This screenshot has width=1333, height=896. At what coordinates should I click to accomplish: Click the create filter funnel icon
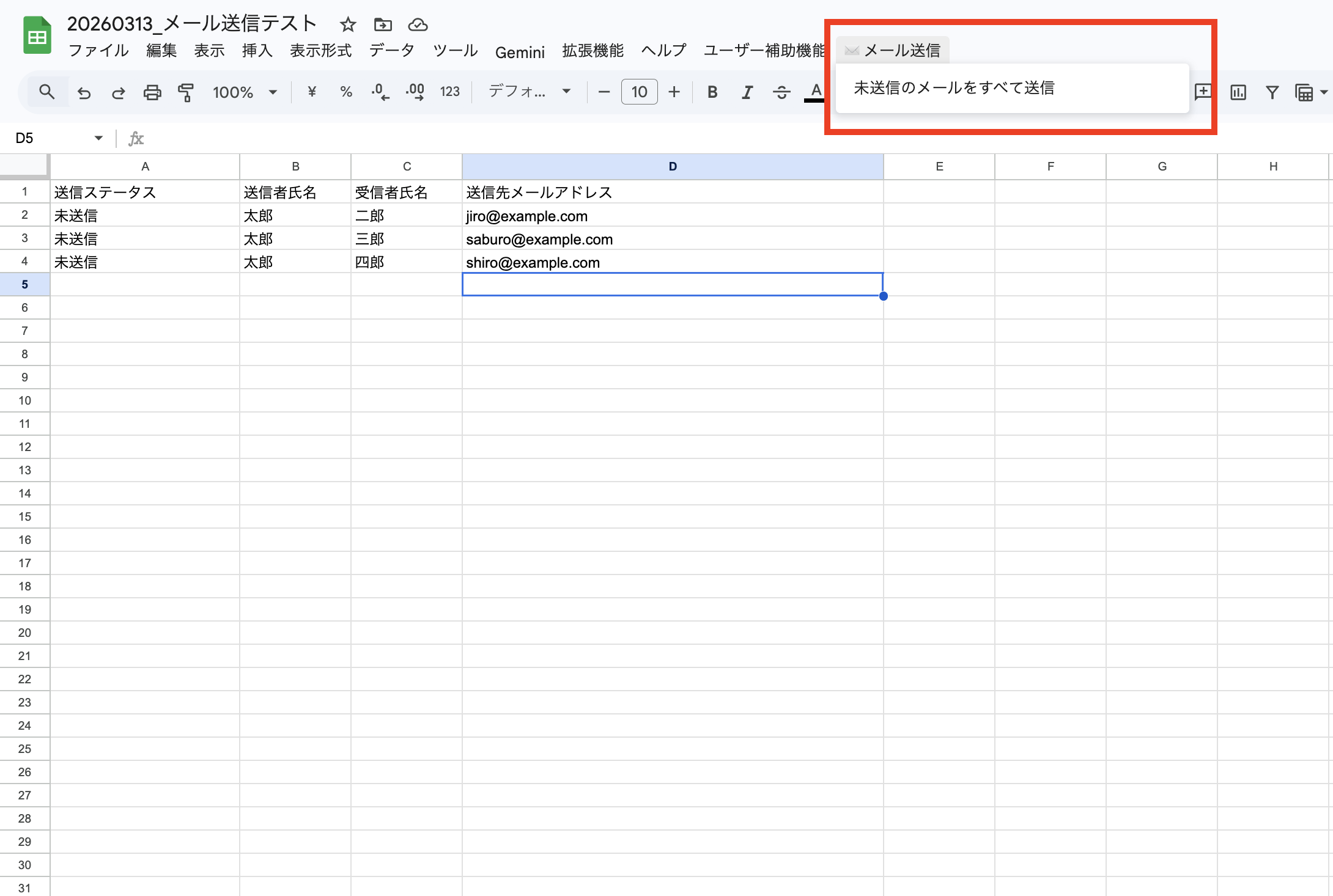click(x=1272, y=92)
